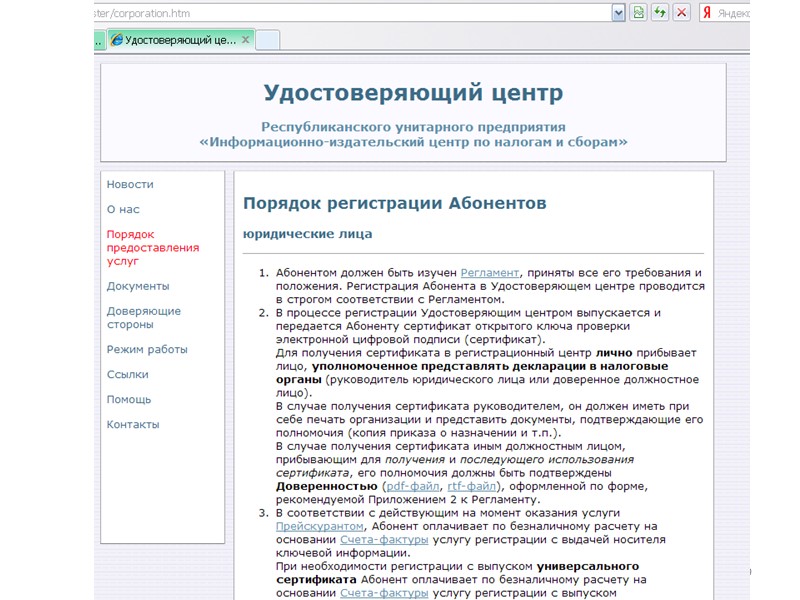This screenshot has height=600, width=800.
Task: Click the Internet Explorer favicon on tab
Action: coord(117,40)
